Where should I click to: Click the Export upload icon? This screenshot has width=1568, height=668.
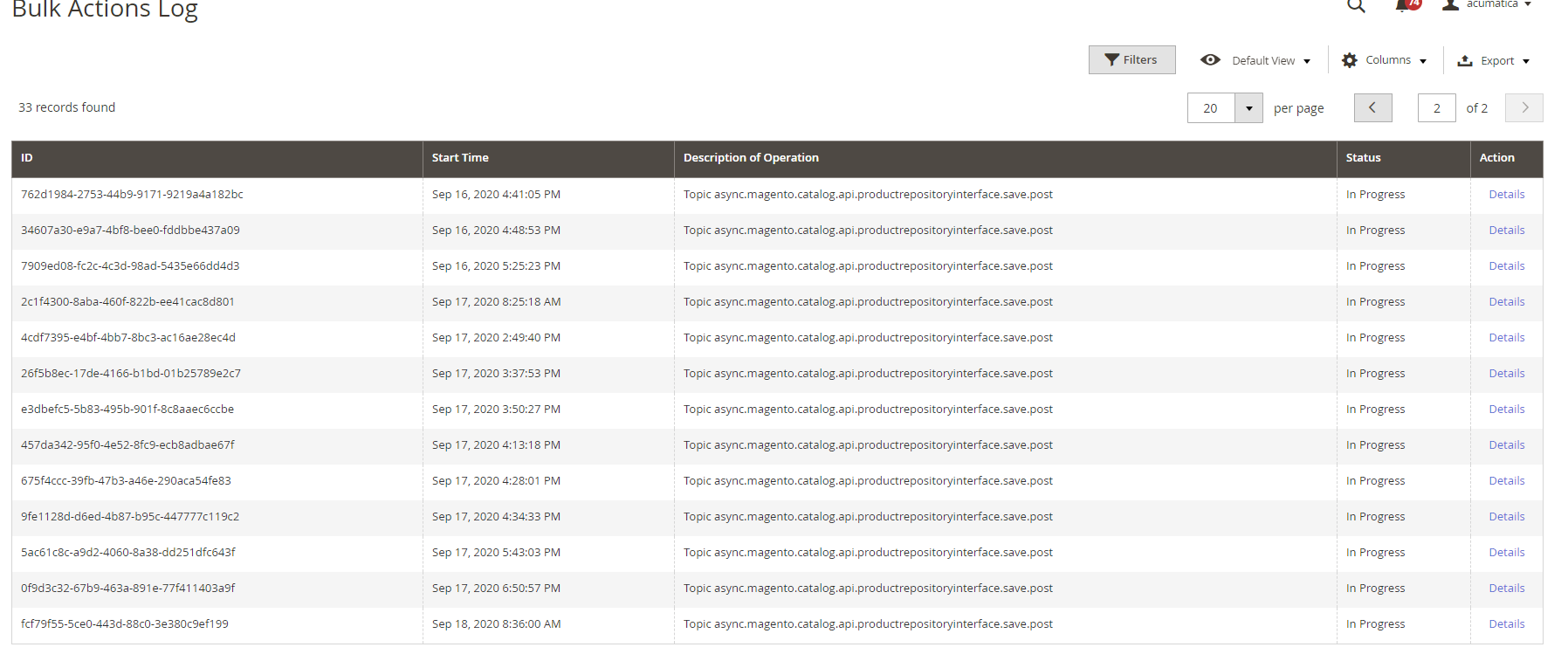(1465, 60)
